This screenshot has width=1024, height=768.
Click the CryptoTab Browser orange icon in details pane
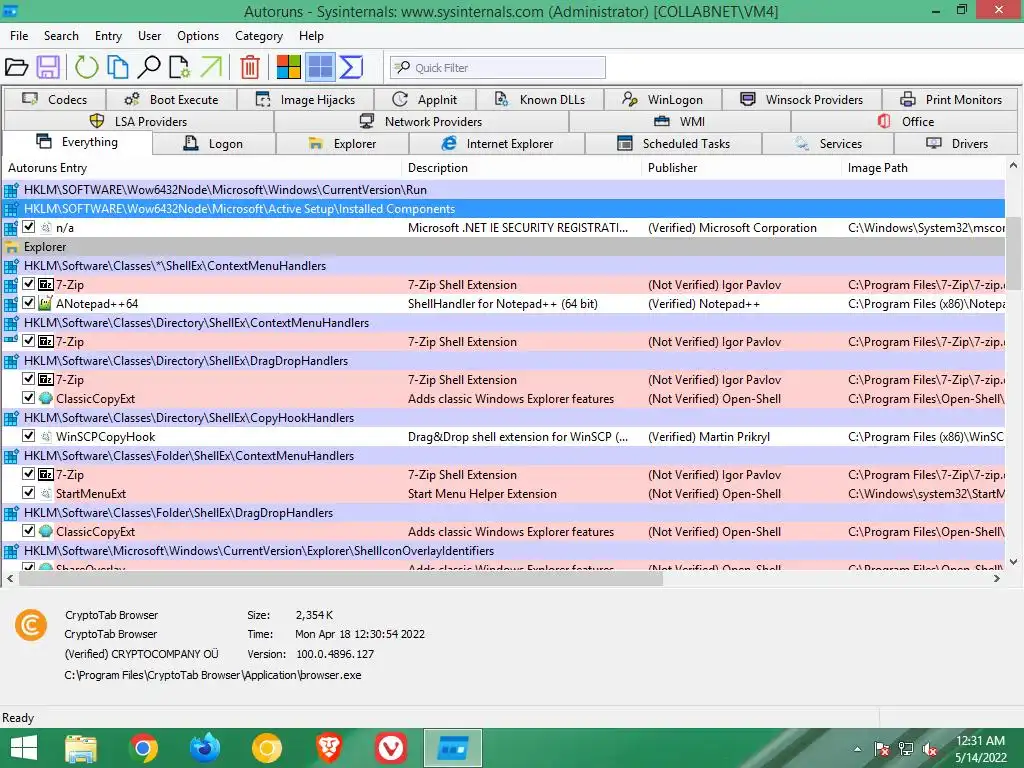pyautogui.click(x=31, y=625)
